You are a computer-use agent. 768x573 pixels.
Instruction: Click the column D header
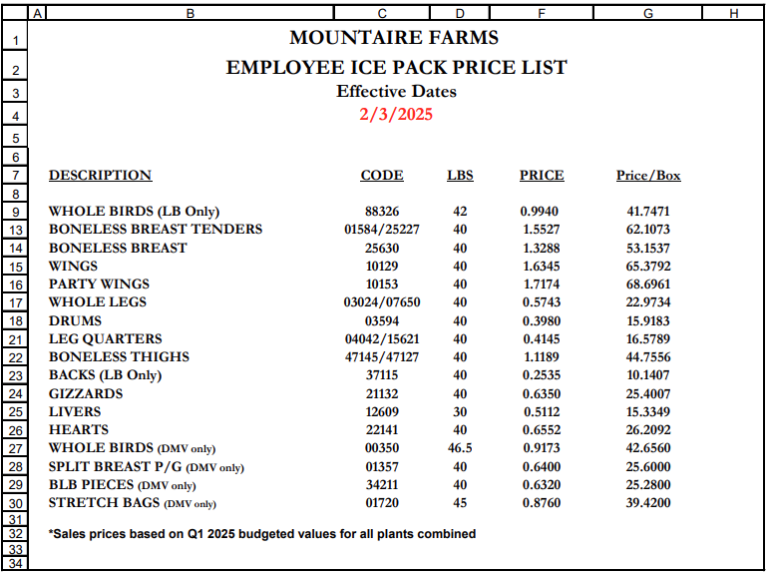point(460,12)
